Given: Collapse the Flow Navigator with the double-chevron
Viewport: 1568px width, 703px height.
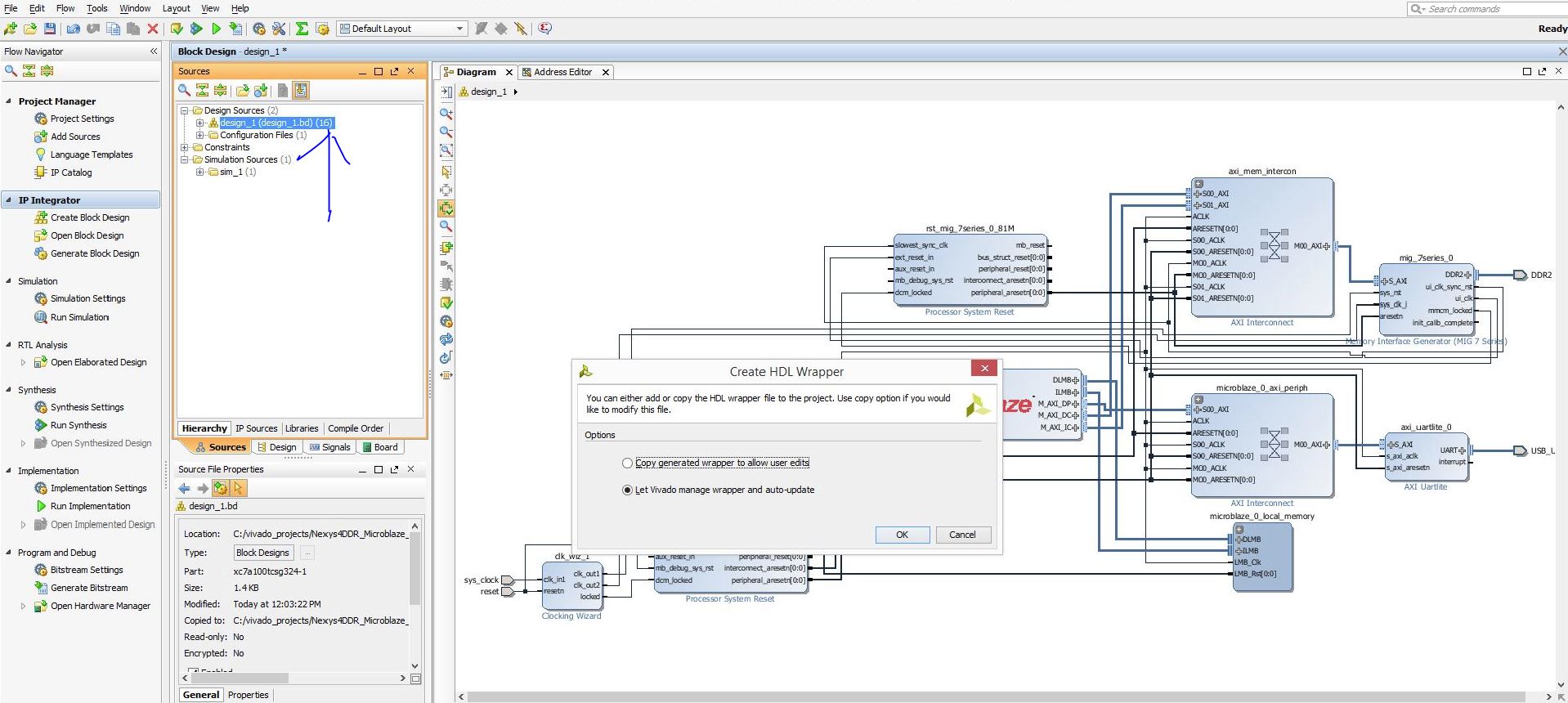Looking at the screenshot, I should click(x=154, y=51).
